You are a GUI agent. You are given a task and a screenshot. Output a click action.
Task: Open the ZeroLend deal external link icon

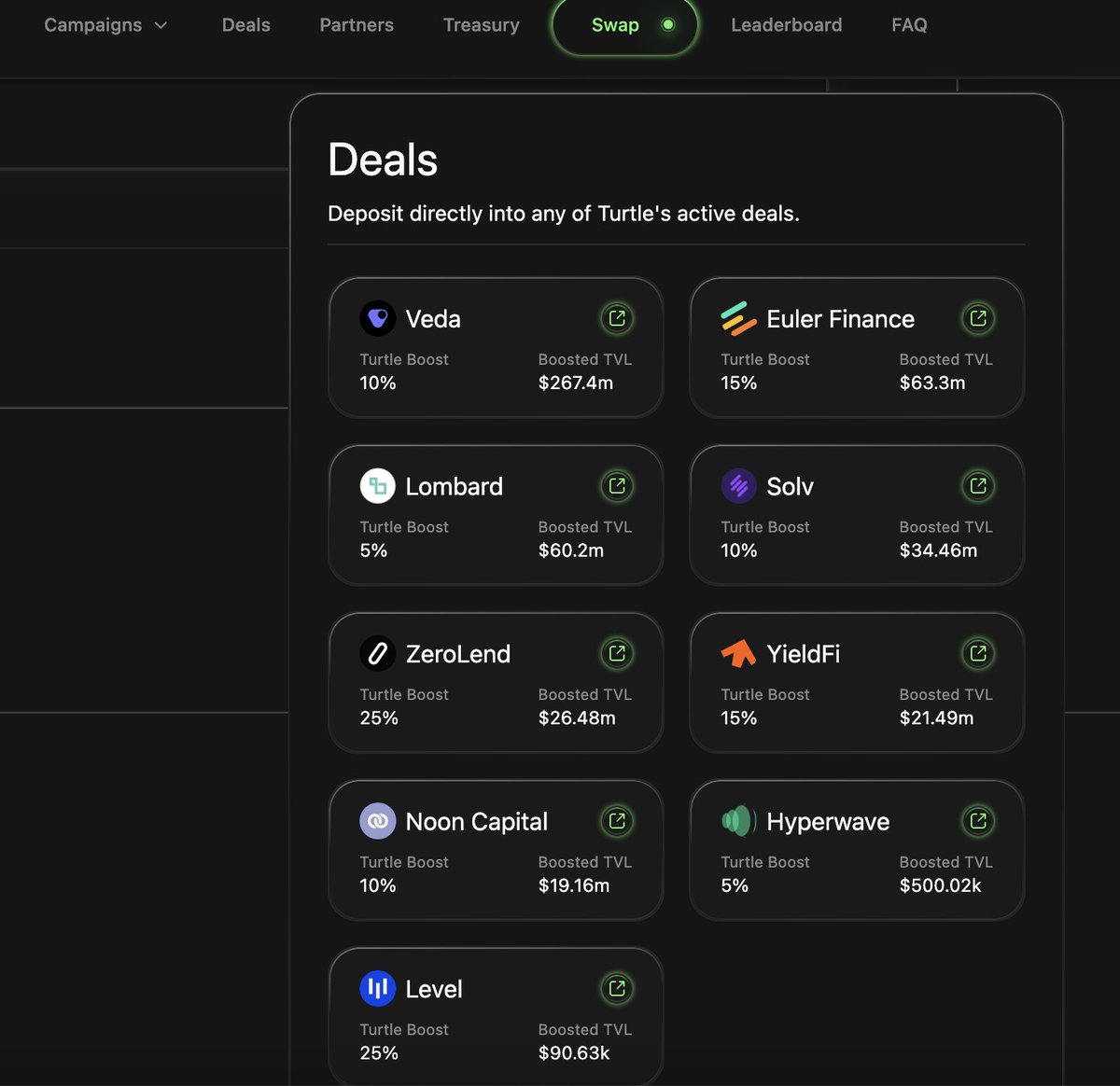(617, 653)
